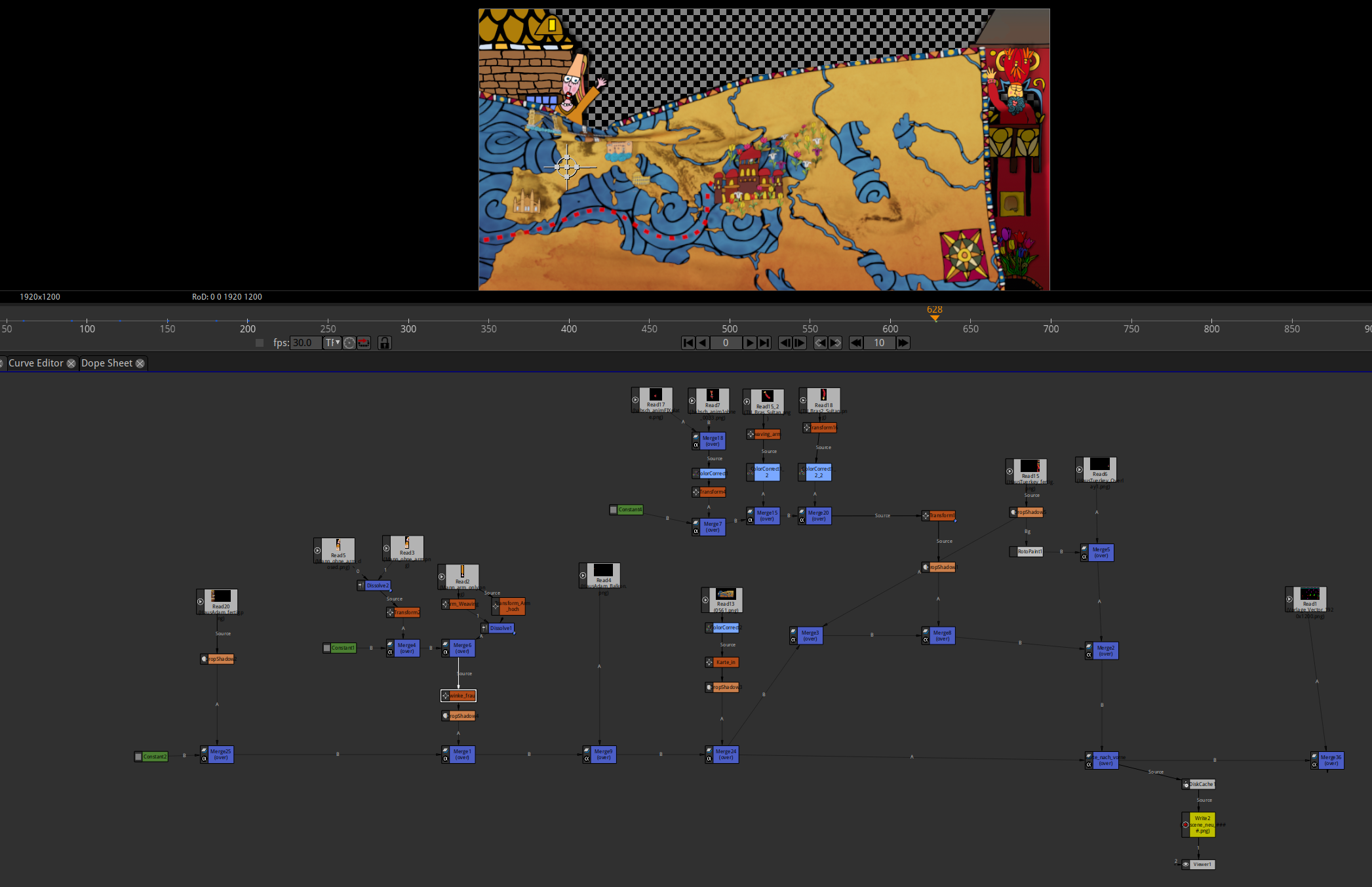Click the Constant4 node swatch icon
Image resolution: width=1372 pixels, height=887 pixels.
(614, 509)
